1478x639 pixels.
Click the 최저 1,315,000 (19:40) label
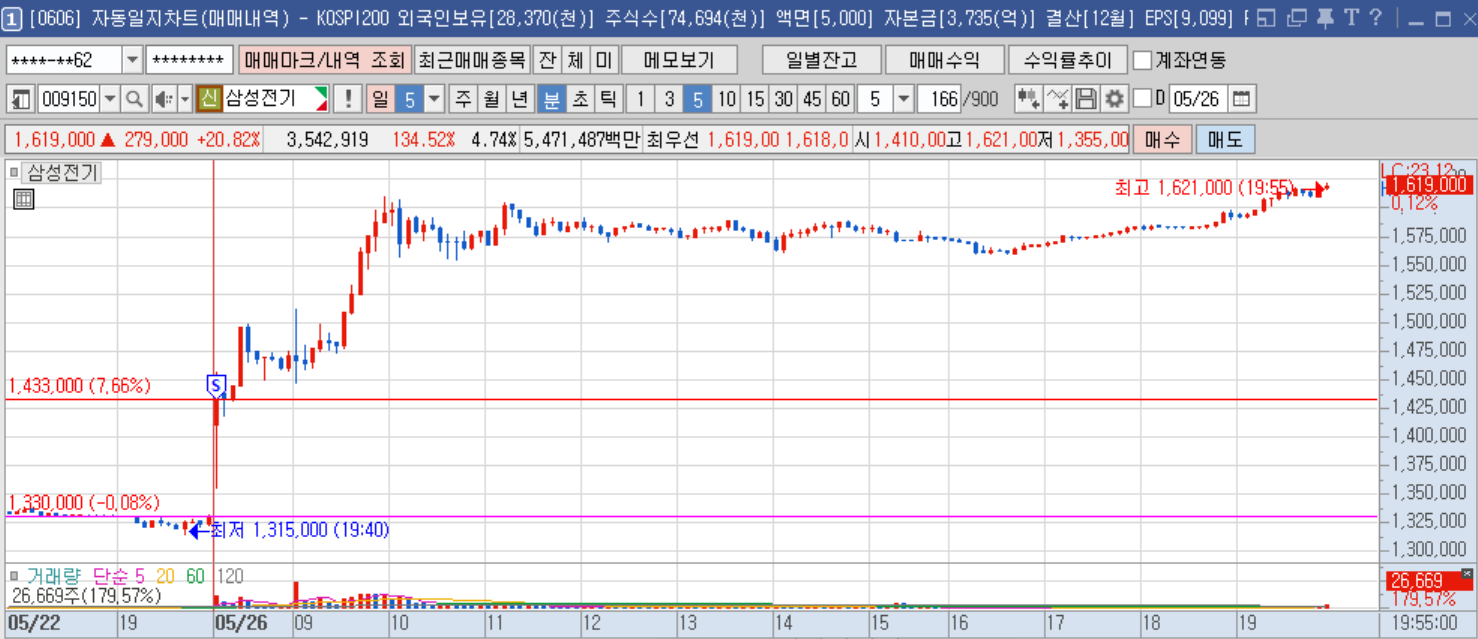[x=300, y=530]
